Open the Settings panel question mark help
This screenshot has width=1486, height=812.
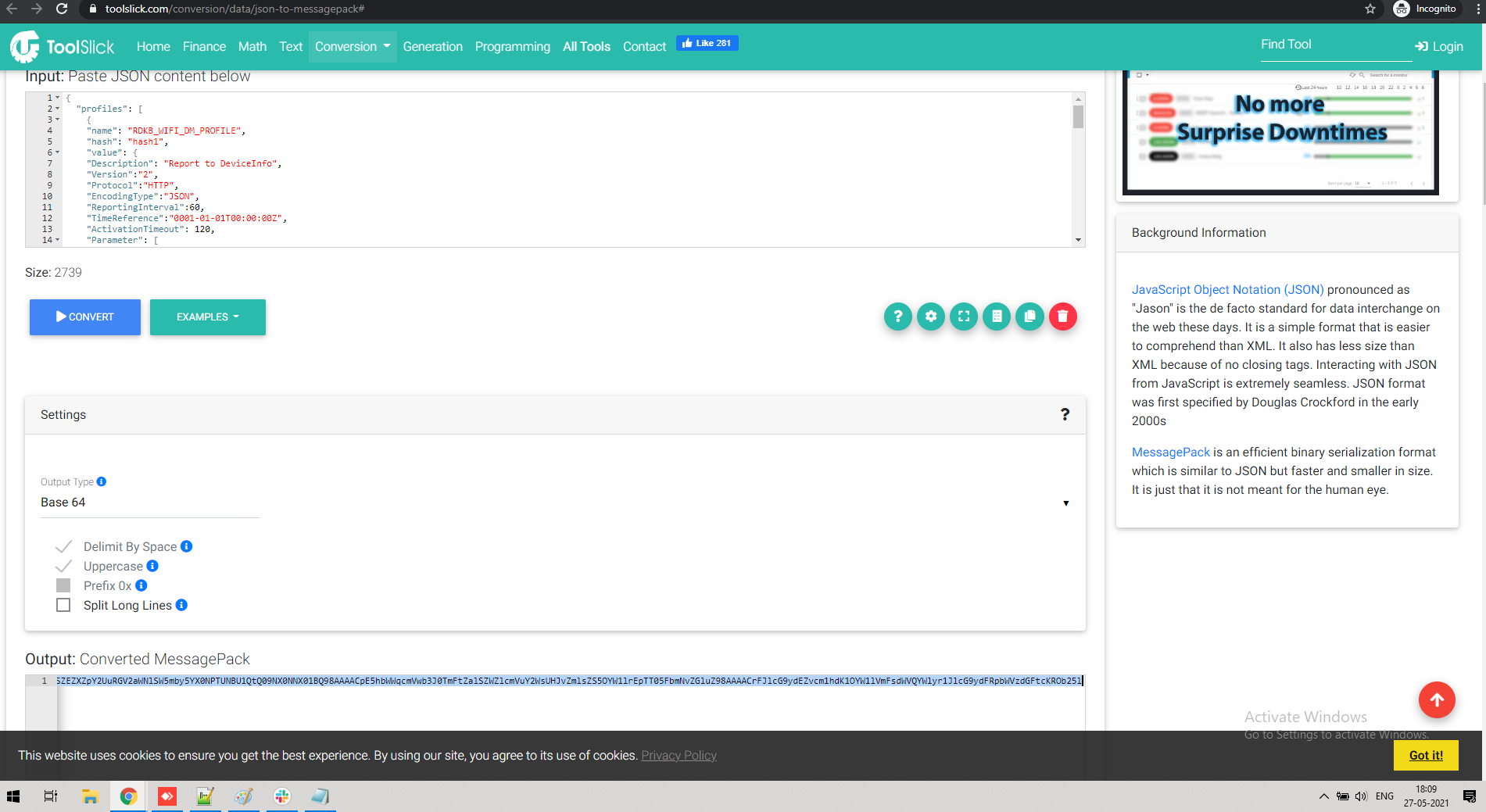[x=1065, y=414]
